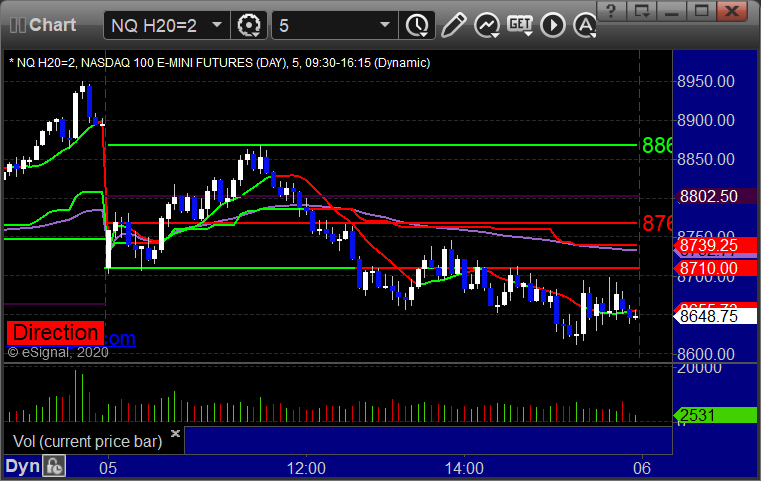This screenshot has width=761, height=481.
Task: Expand the interval 5 dropdown arrow
Action: (x=385, y=25)
